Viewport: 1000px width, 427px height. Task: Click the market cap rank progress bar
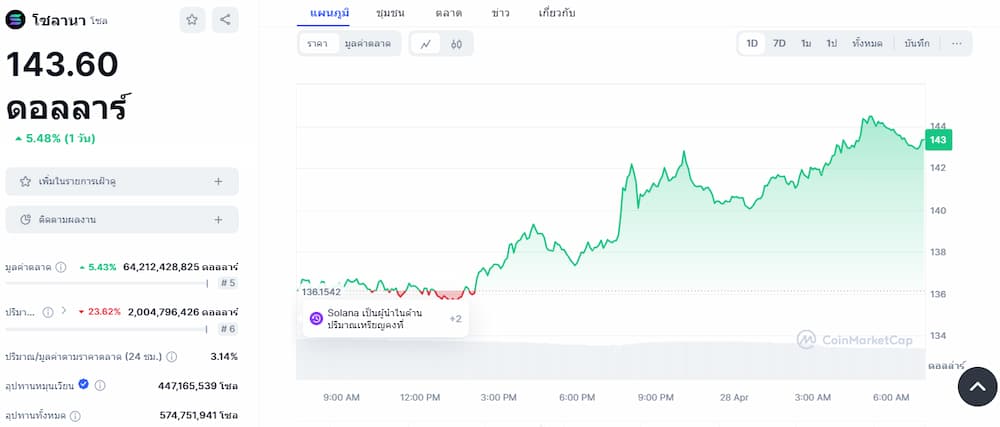[x=107, y=284]
